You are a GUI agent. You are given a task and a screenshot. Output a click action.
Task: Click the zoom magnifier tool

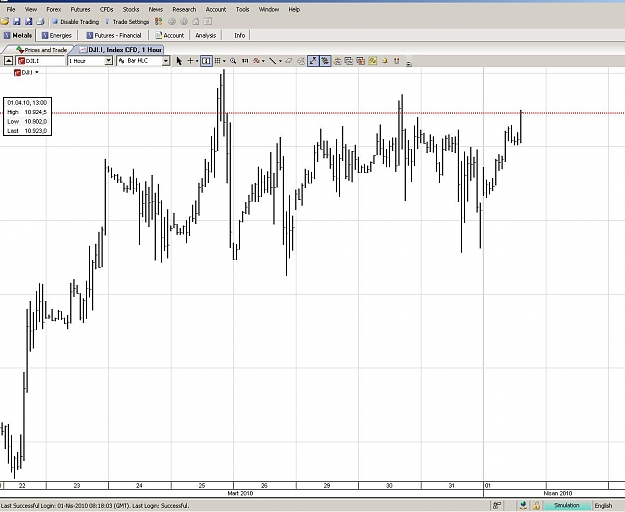(233, 61)
